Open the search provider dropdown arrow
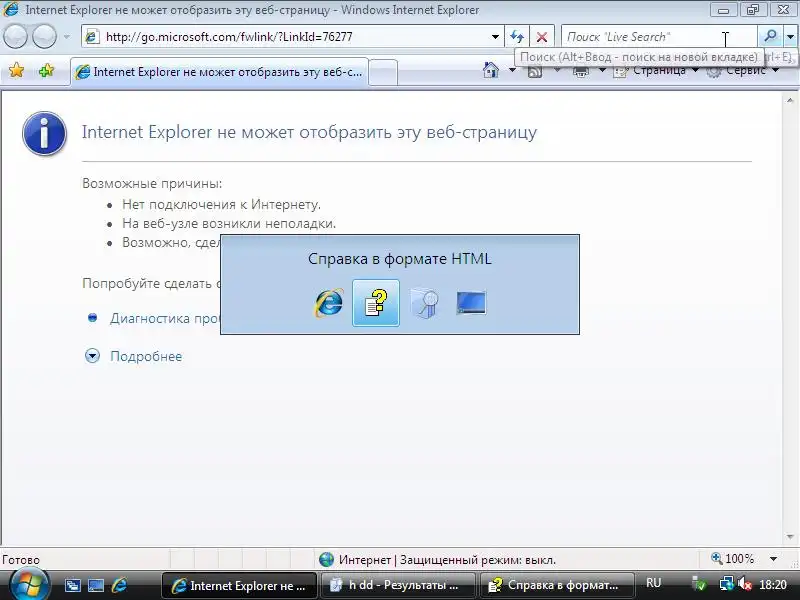The image size is (800, 600). coord(791,37)
